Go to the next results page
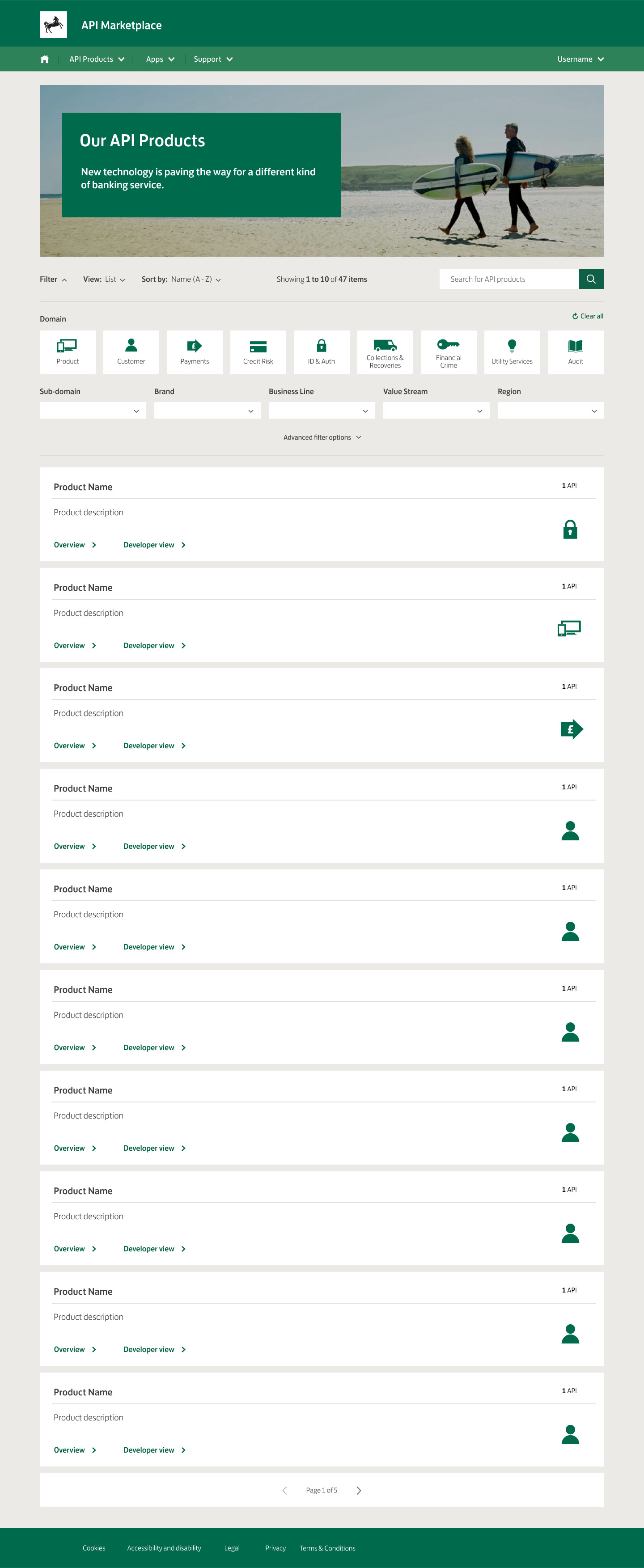644x1568 pixels. pos(359,1490)
